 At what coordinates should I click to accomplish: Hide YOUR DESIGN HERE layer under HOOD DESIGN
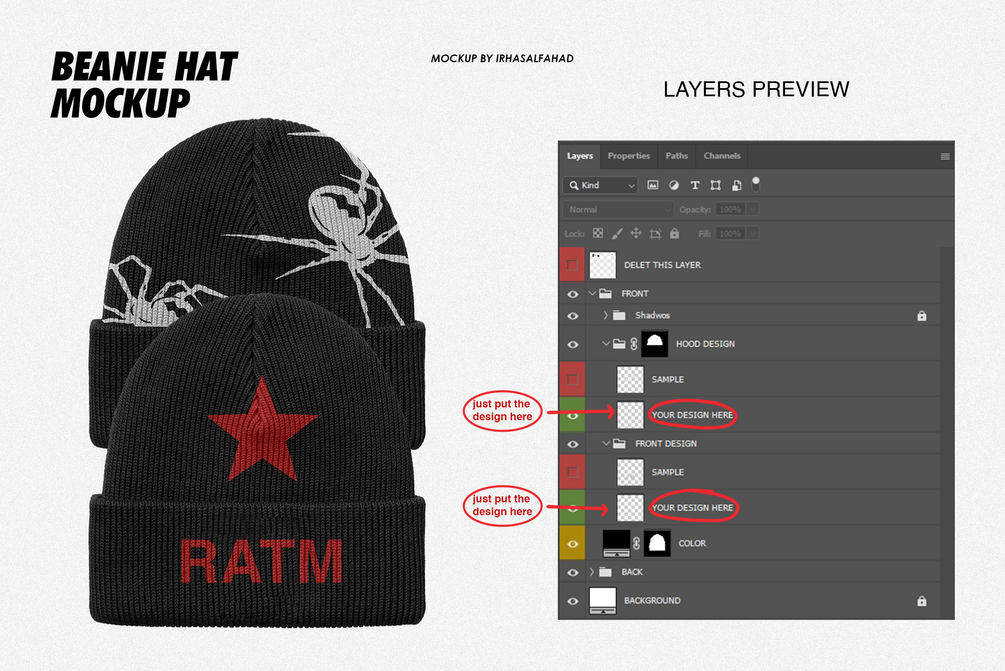pyautogui.click(x=573, y=415)
